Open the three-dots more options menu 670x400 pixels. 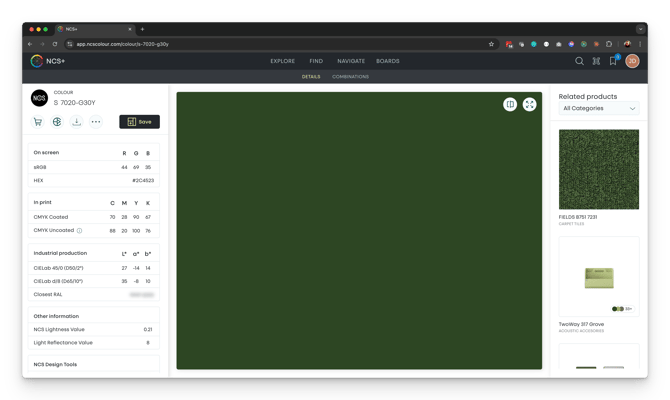(x=96, y=122)
